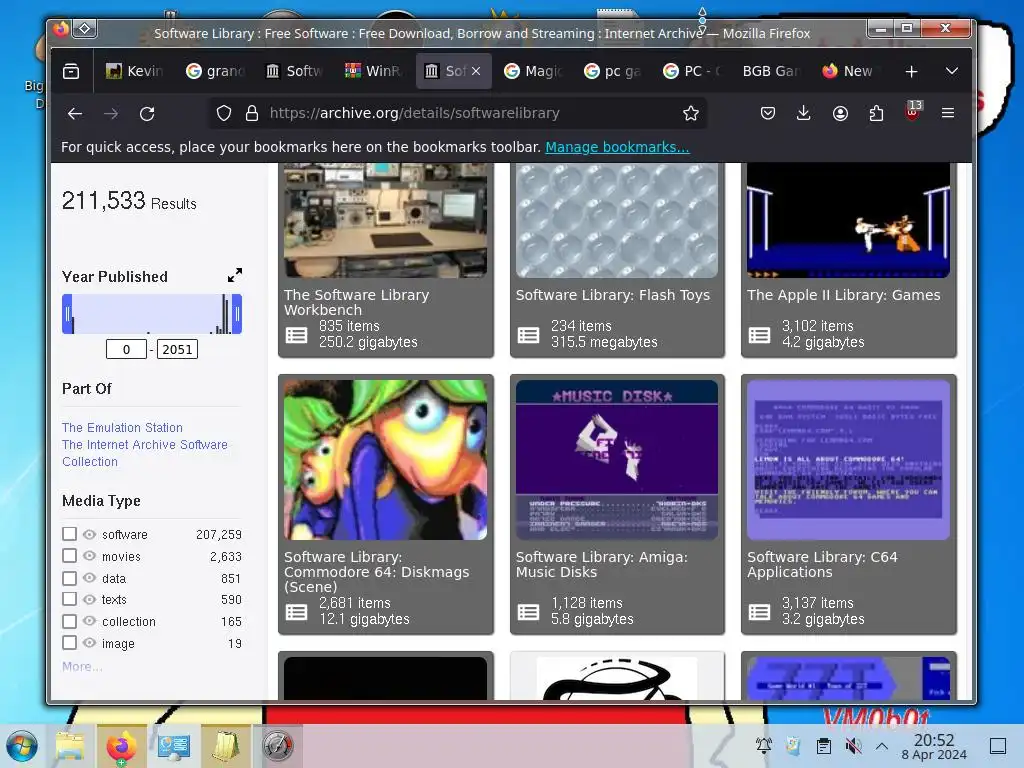This screenshot has height=768, width=1024.
Task: Open the Downloads panel
Action: tap(803, 114)
